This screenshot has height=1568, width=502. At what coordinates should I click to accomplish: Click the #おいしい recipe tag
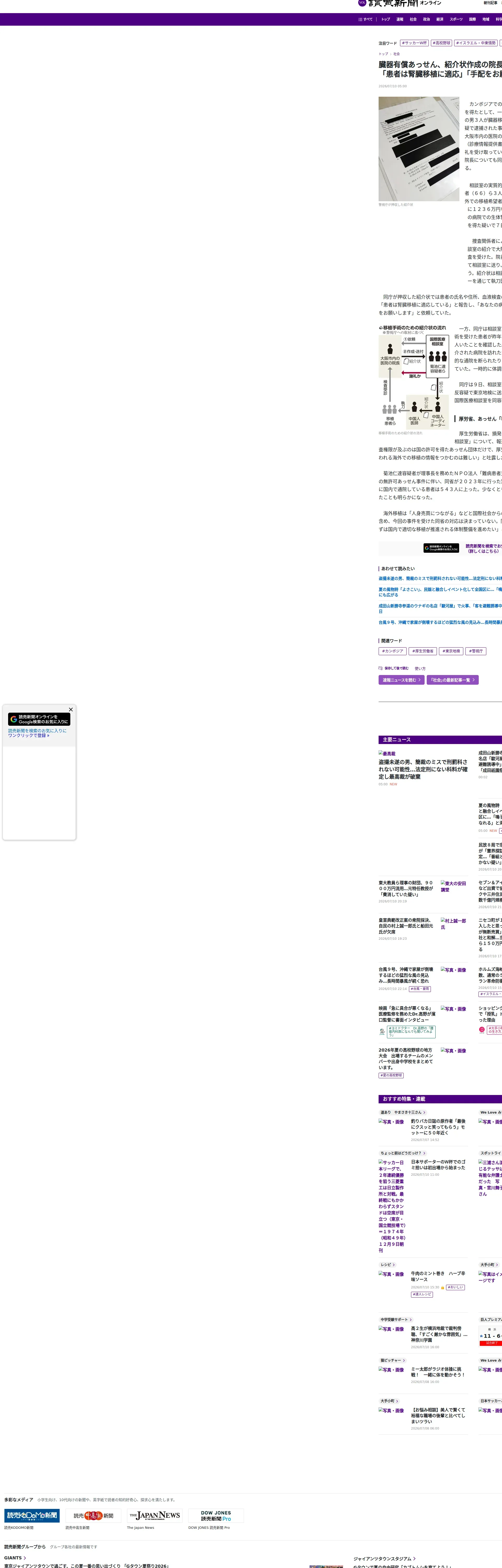click(455, 1287)
